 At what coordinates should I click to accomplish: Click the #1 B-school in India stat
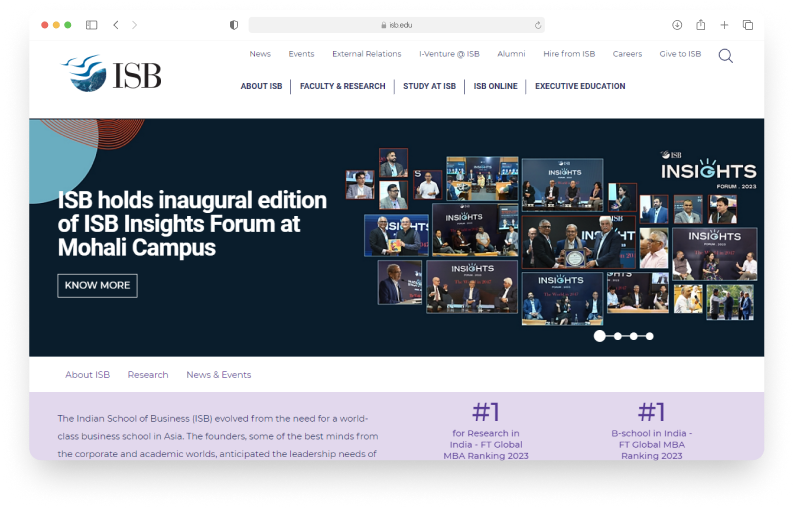(x=652, y=430)
